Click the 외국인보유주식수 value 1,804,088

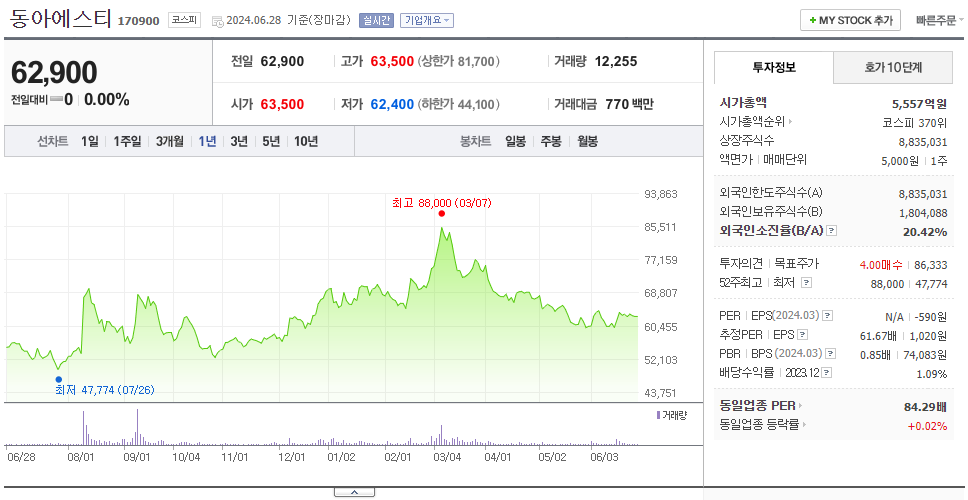pyautogui.click(x=923, y=212)
